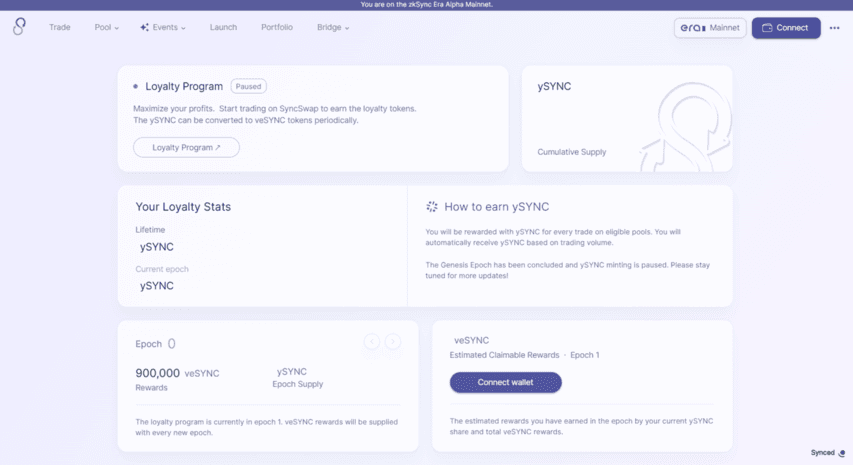Click the Epoch Supply label
Viewport: 853px width, 465px height.
298,384
